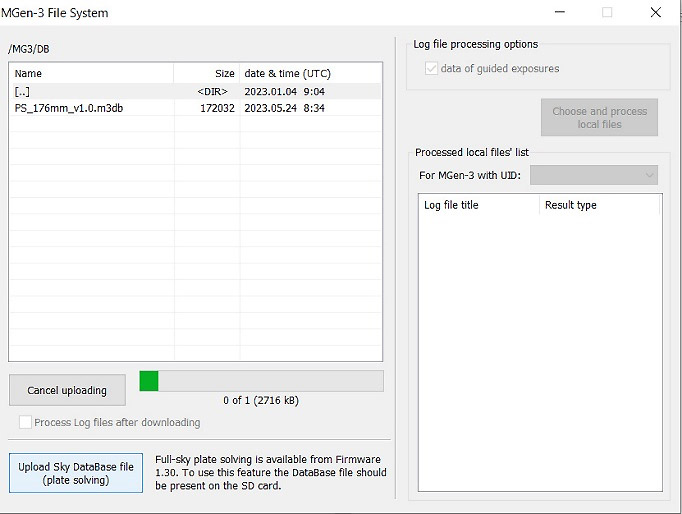Click Upload Sky DataBase file button
The image size is (682, 514).
tap(76, 473)
